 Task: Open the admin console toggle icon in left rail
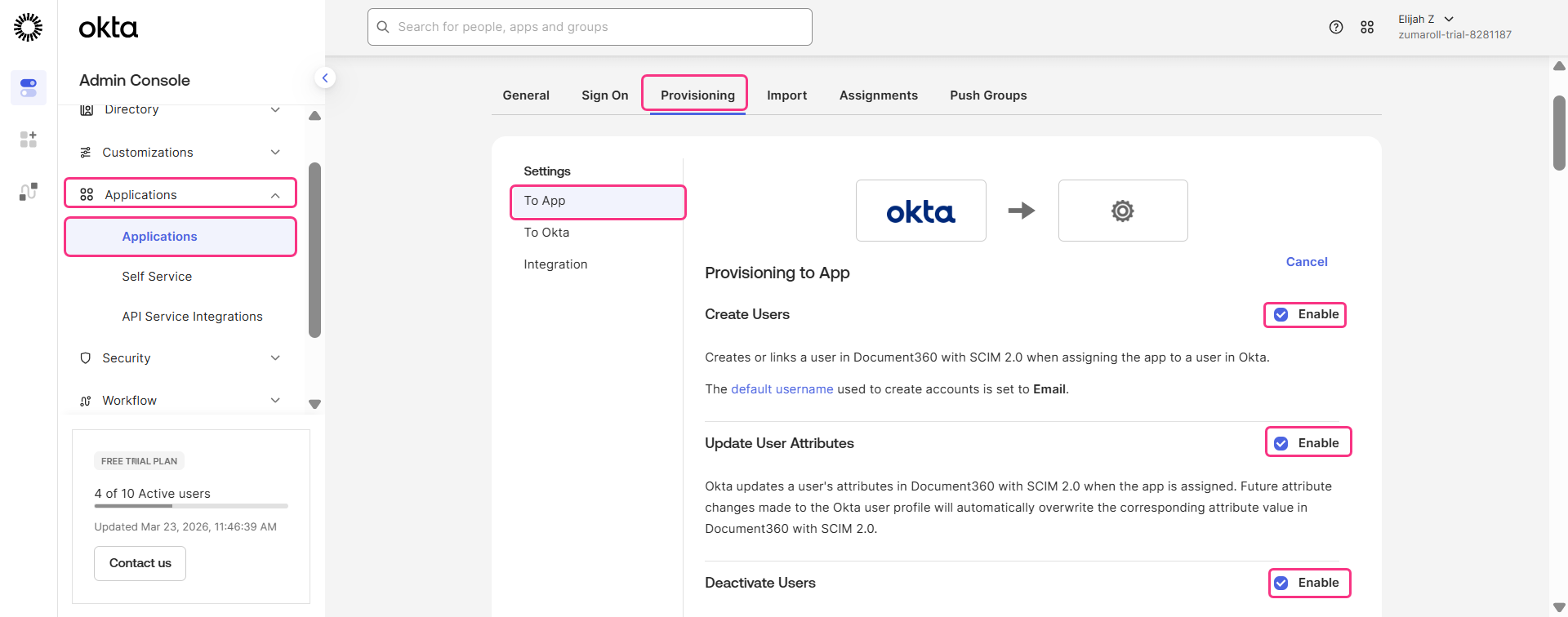click(x=29, y=87)
